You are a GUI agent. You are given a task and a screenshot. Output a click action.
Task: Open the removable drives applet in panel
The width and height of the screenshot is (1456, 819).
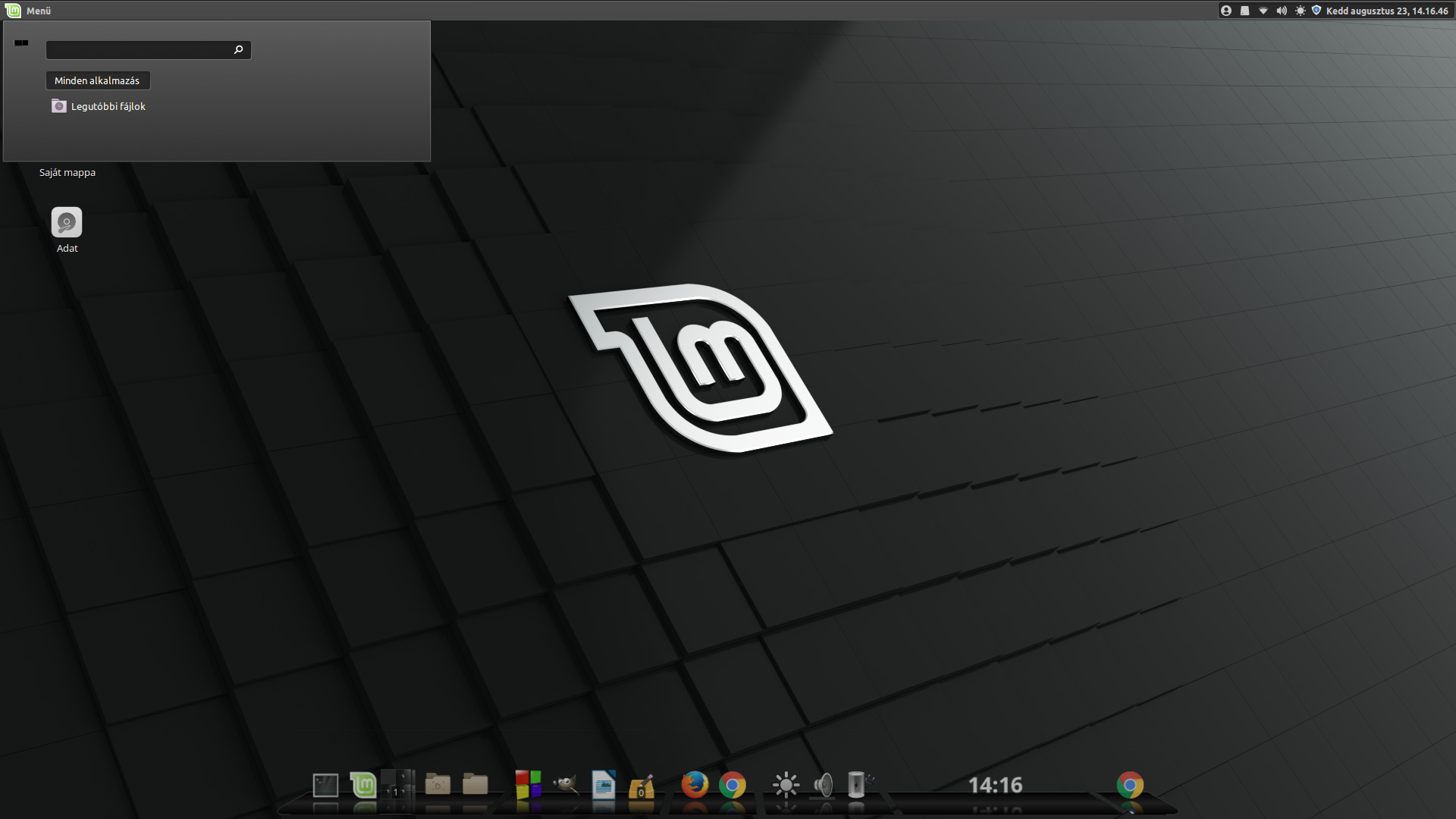tap(1244, 11)
